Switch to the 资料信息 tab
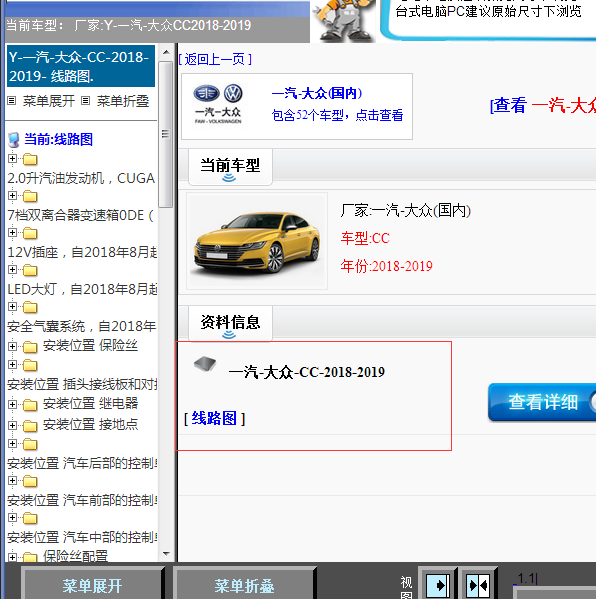 [x=230, y=323]
